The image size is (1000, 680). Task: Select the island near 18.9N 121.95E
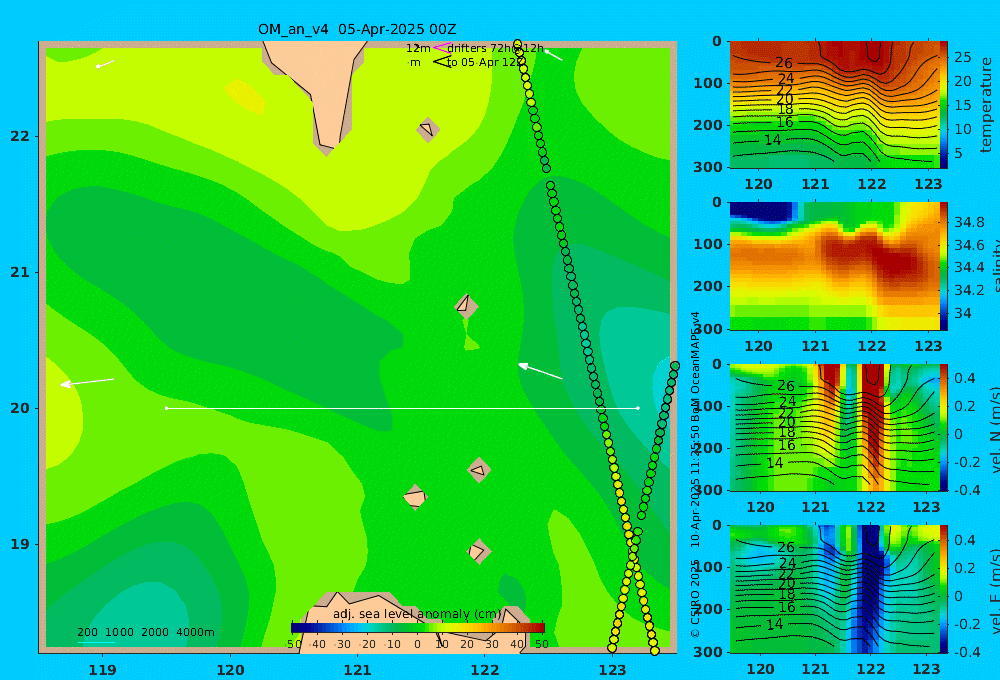pos(478,551)
